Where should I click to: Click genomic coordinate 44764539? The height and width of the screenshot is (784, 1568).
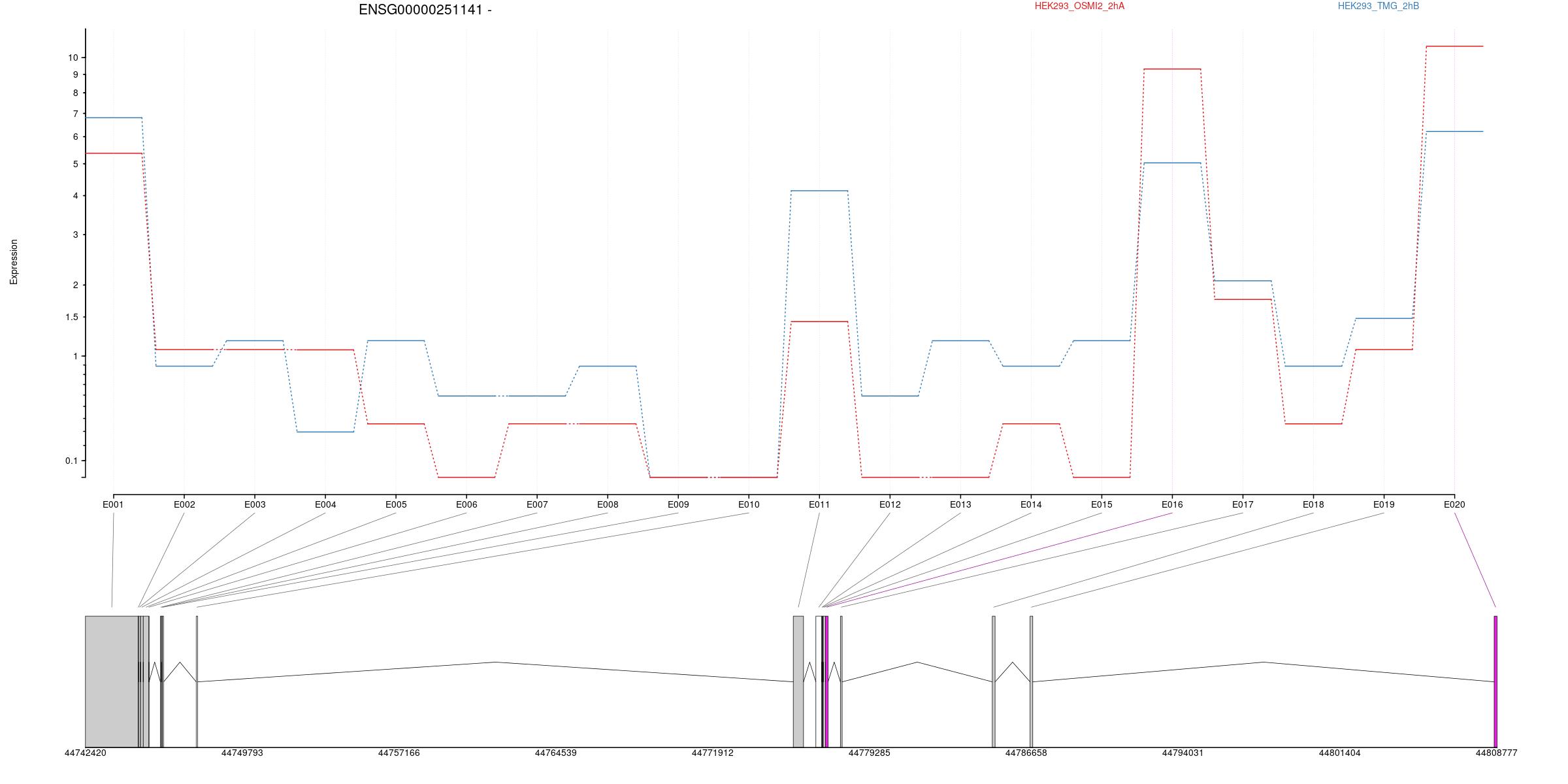(555, 753)
